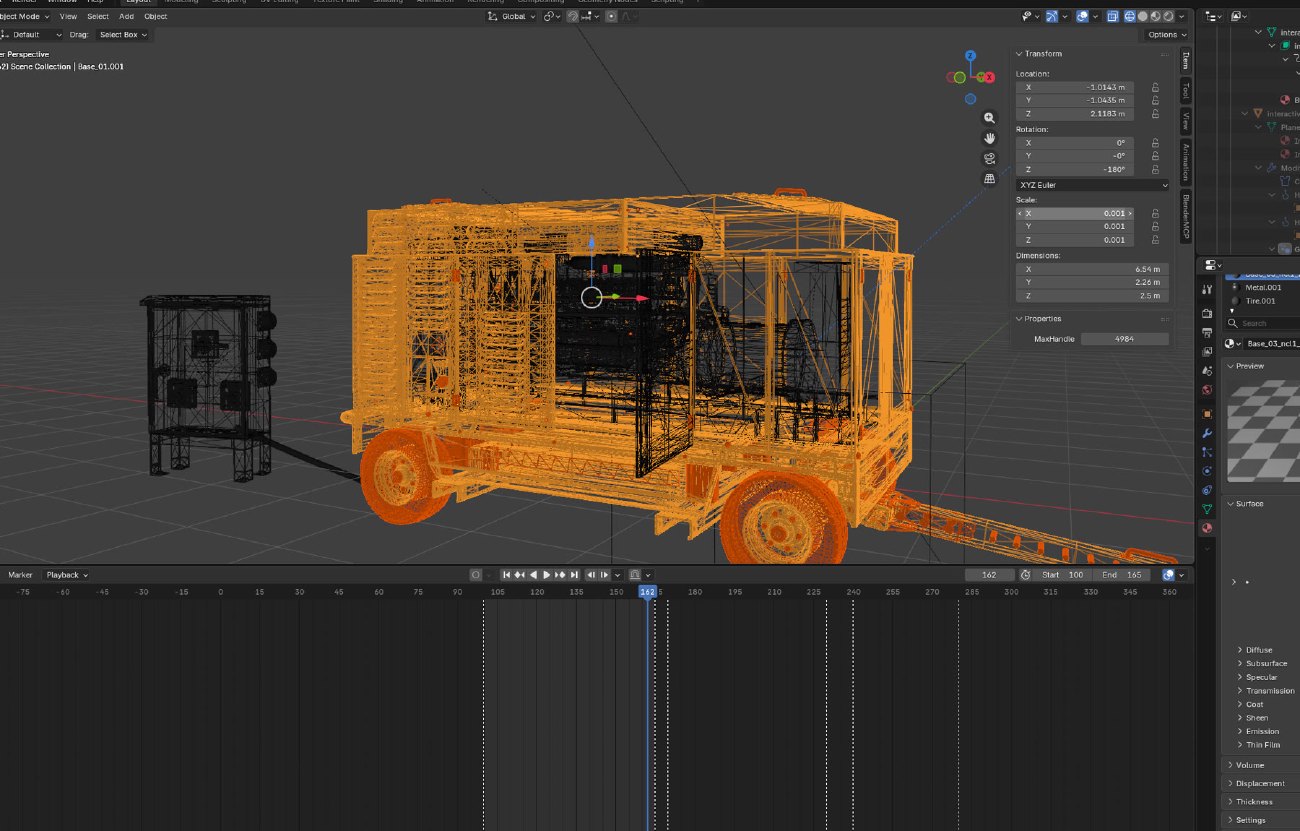The height and width of the screenshot is (831, 1300).
Task: Open the Tool properties tab icon
Action: pyautogui.click(x=1207, y=289)
